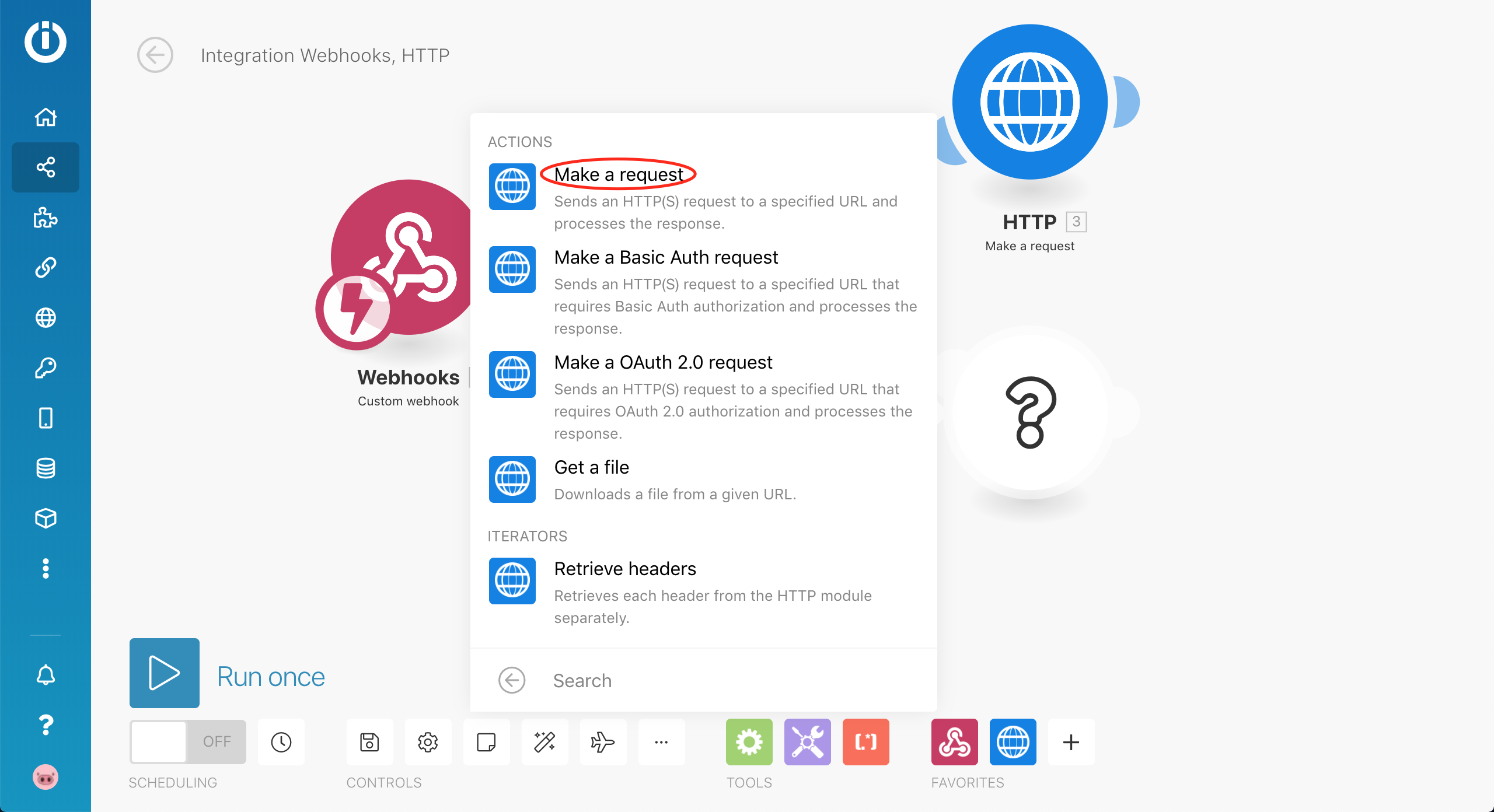Open the Text parser red brackets tool
Viewport: 1494px width, 812px height.
865,742
